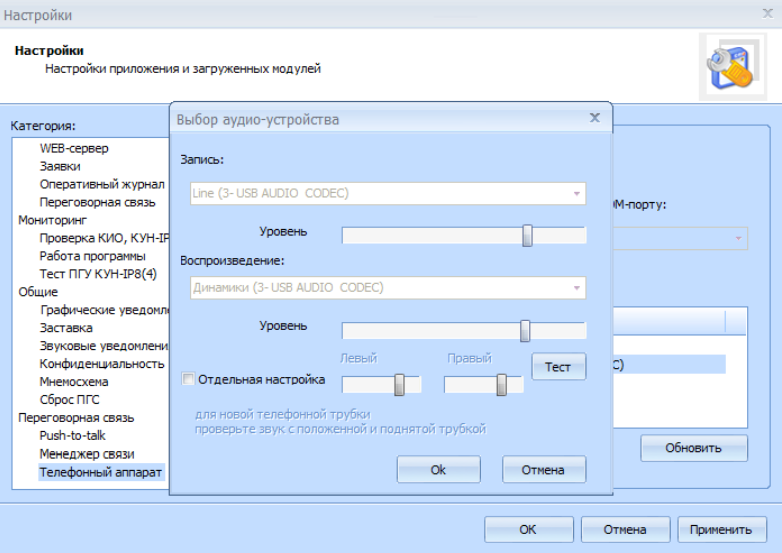Enable the Отдельная настройка checkbox
The height and width of the screenshot is (553, 782).
[x=188, y=380]
